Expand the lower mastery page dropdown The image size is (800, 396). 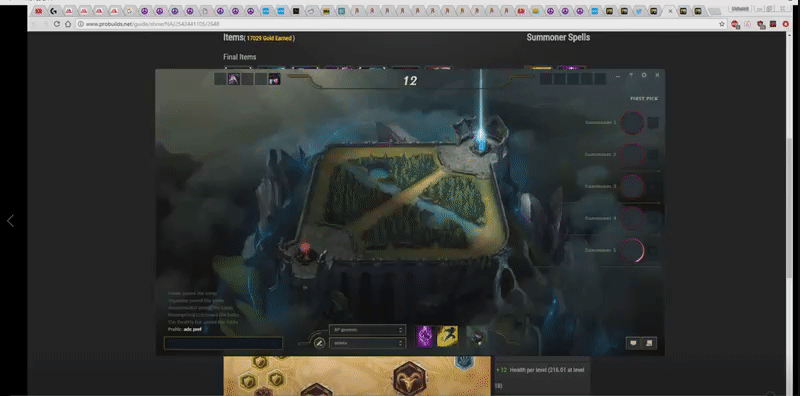pyautogui.click(x=367, y=343)
